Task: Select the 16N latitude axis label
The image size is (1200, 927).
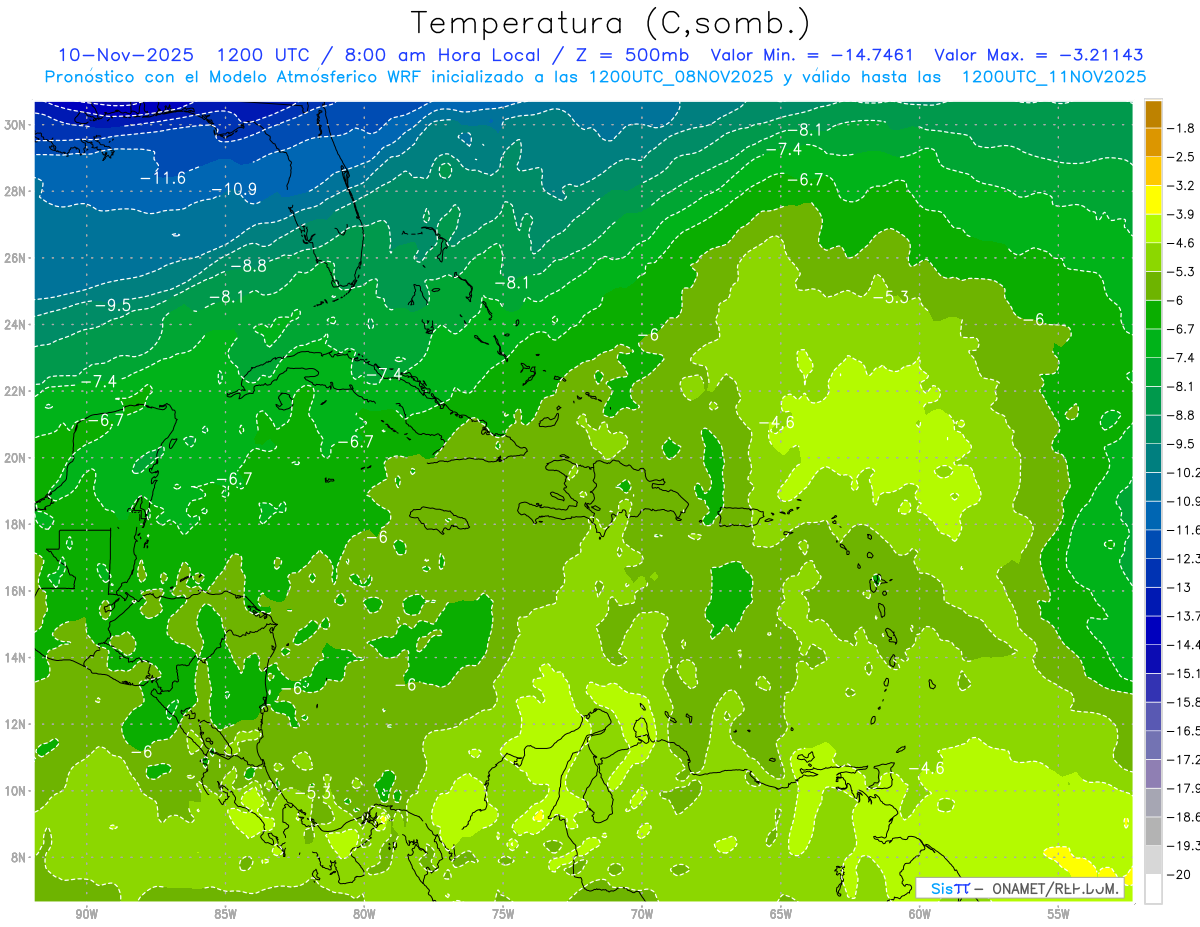Action: [17, 590]
